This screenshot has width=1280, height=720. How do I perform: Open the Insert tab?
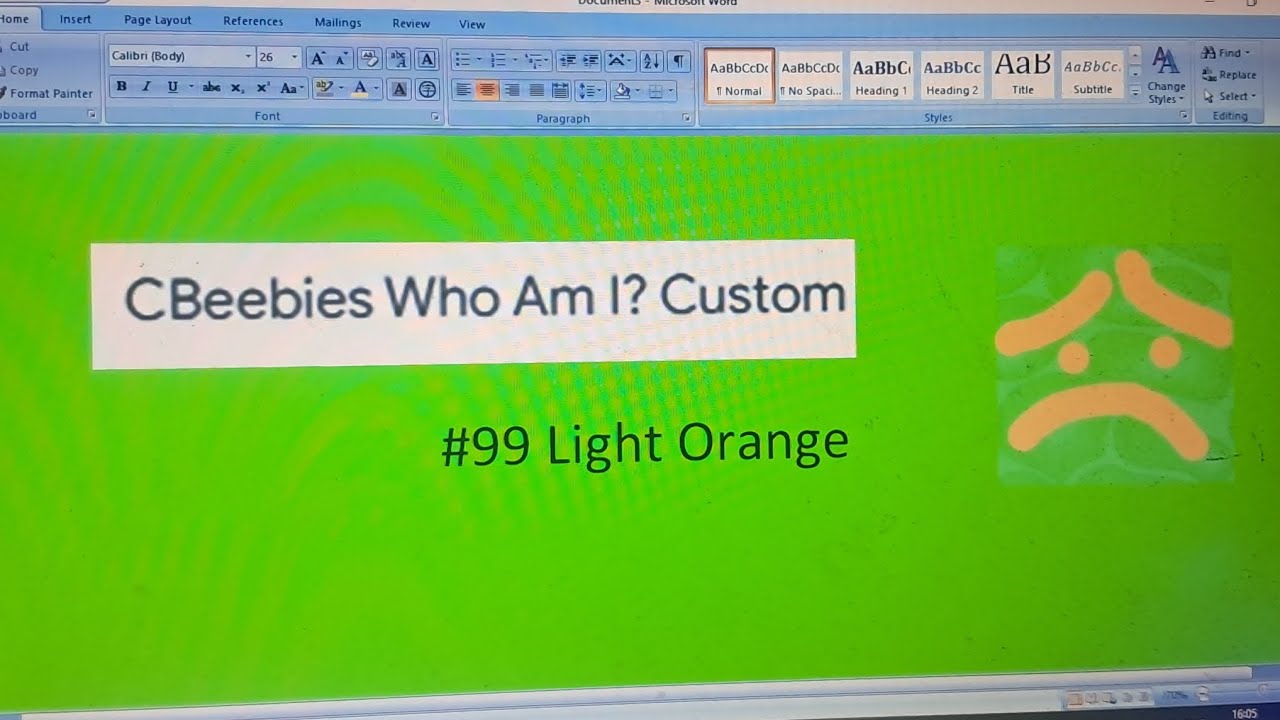coord(76,19)
